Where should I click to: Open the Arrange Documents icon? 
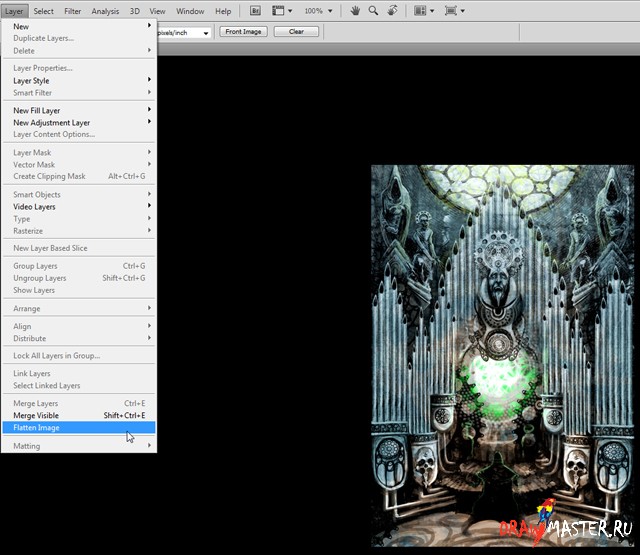click(x=420, y=11)
